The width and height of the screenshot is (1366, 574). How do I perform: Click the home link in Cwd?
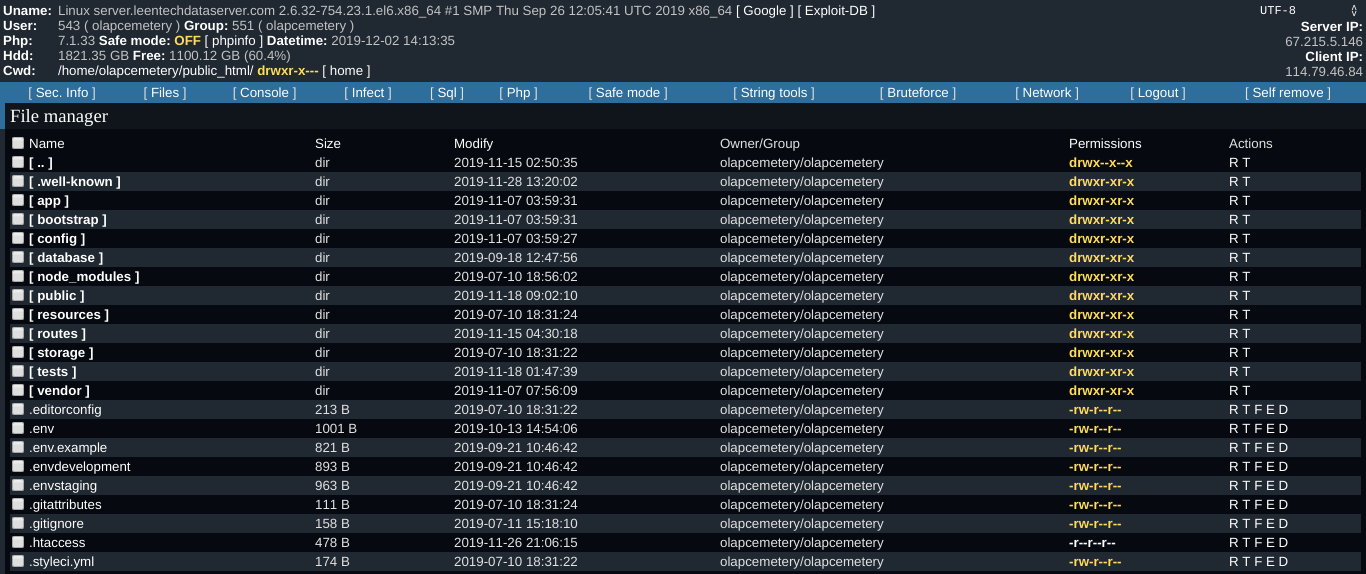click(x=346, y=70)
